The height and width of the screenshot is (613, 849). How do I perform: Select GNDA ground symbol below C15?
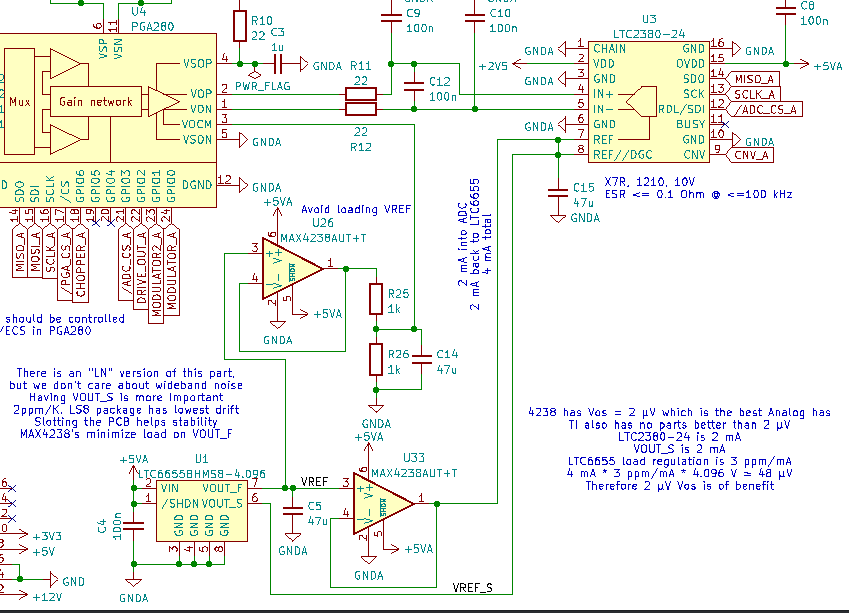coord(558,218)
